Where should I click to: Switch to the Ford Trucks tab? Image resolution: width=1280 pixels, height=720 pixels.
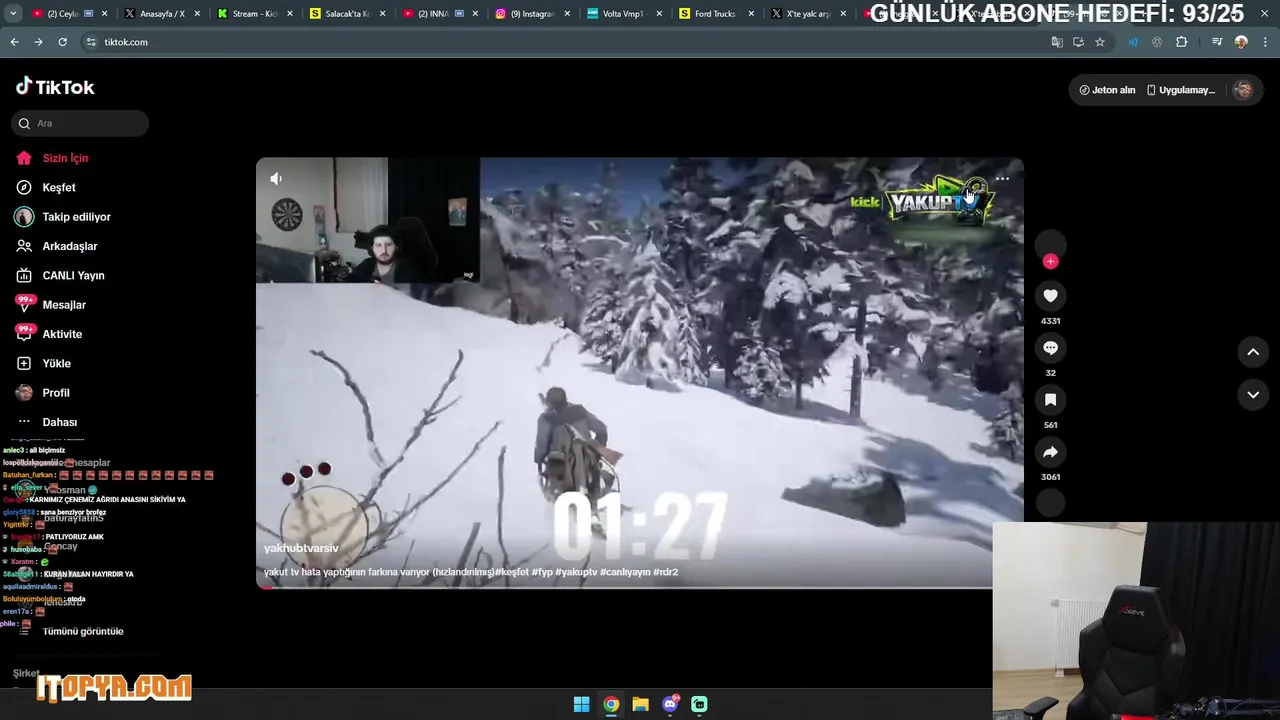pyautogui.click(x=714, y=14)
